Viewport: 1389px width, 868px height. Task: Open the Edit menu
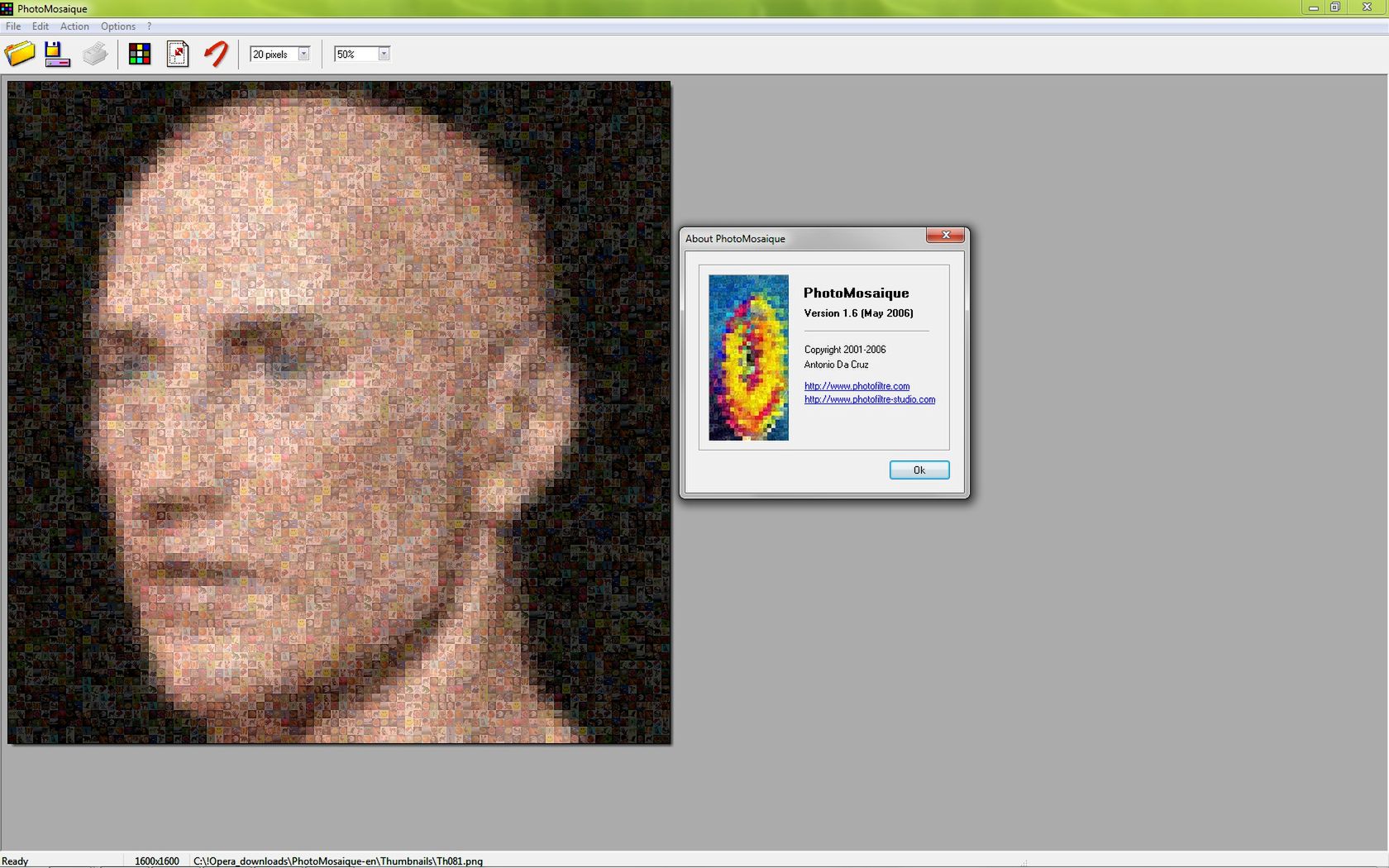point(41,26)
